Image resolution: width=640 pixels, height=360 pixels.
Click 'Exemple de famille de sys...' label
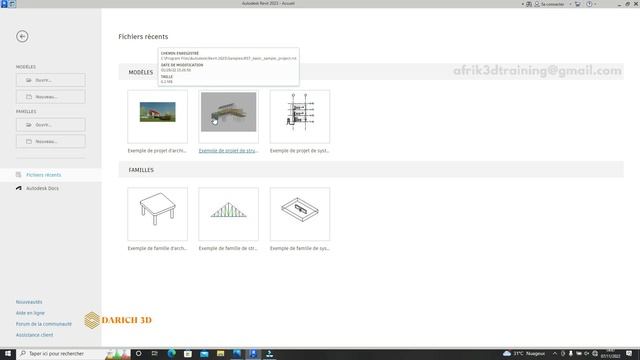click(300, 248)
